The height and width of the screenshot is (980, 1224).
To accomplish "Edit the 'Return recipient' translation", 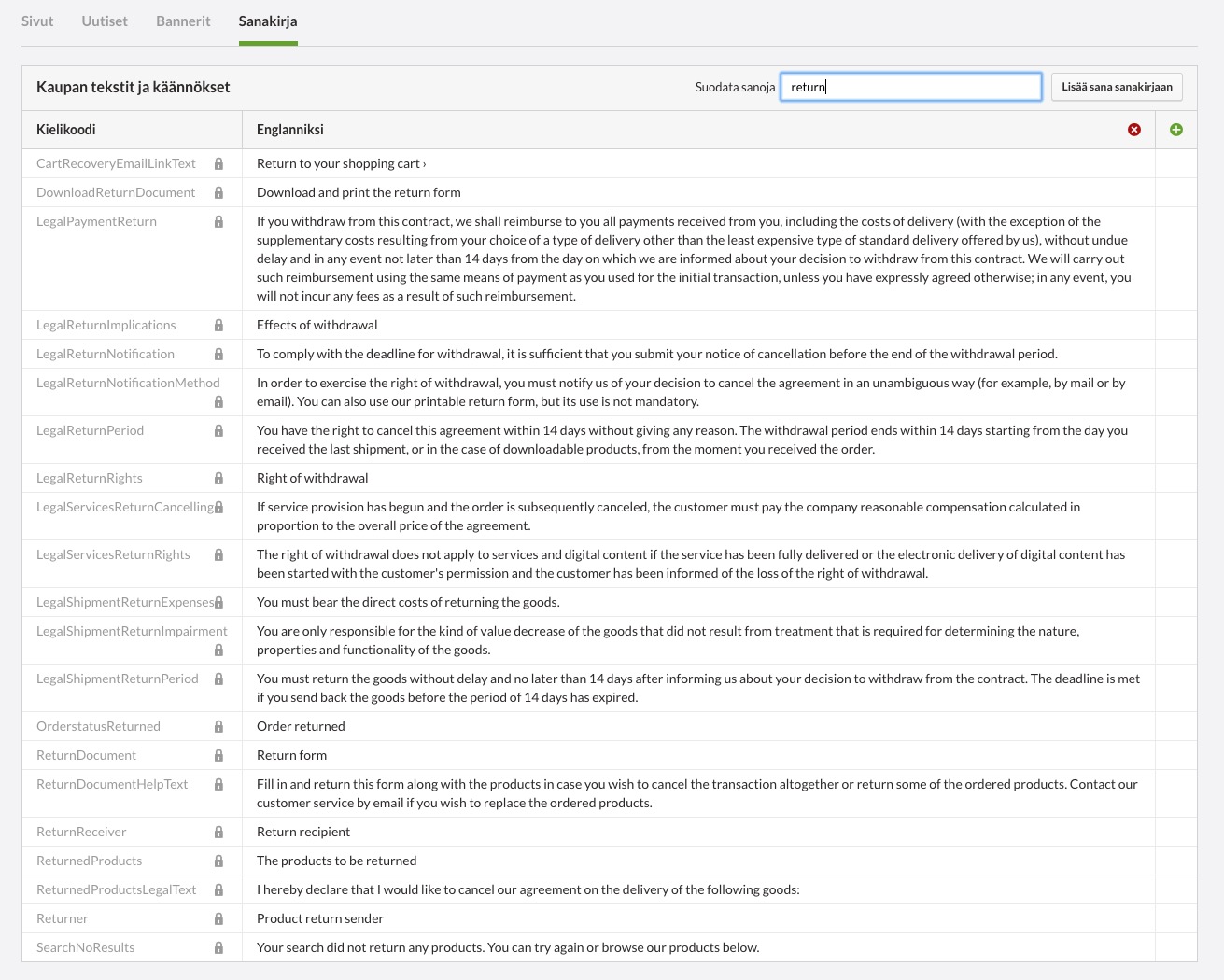I will tap(303, 832).
